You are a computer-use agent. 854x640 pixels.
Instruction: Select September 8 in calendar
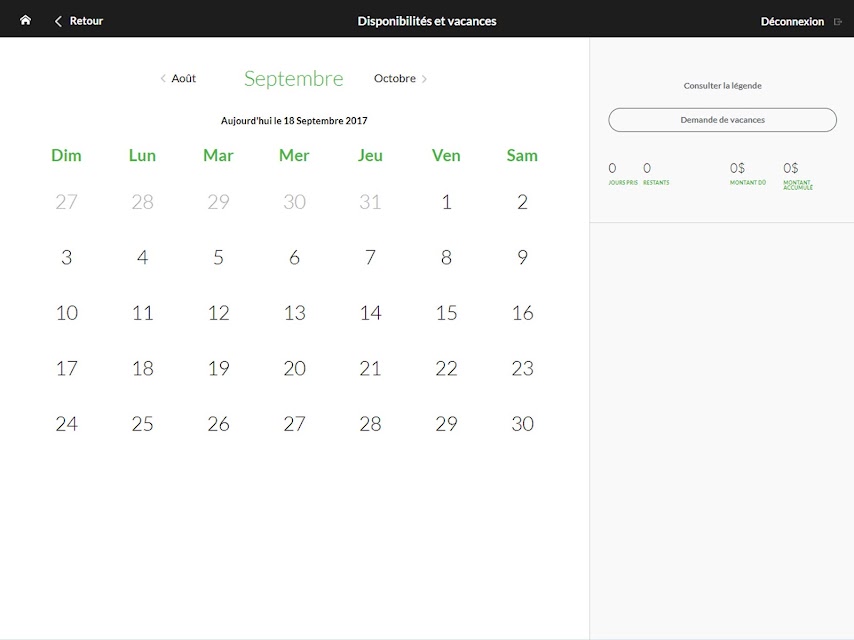tap(446, 257)
